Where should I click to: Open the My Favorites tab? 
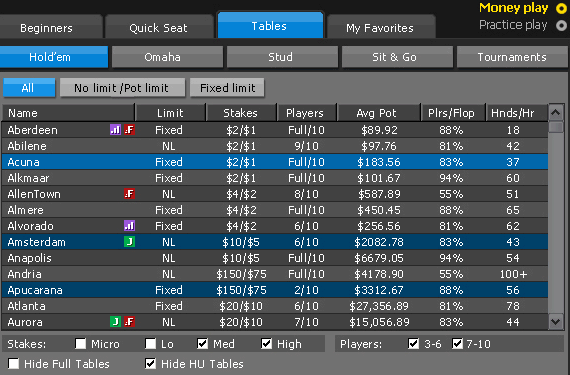pos(380,27)
